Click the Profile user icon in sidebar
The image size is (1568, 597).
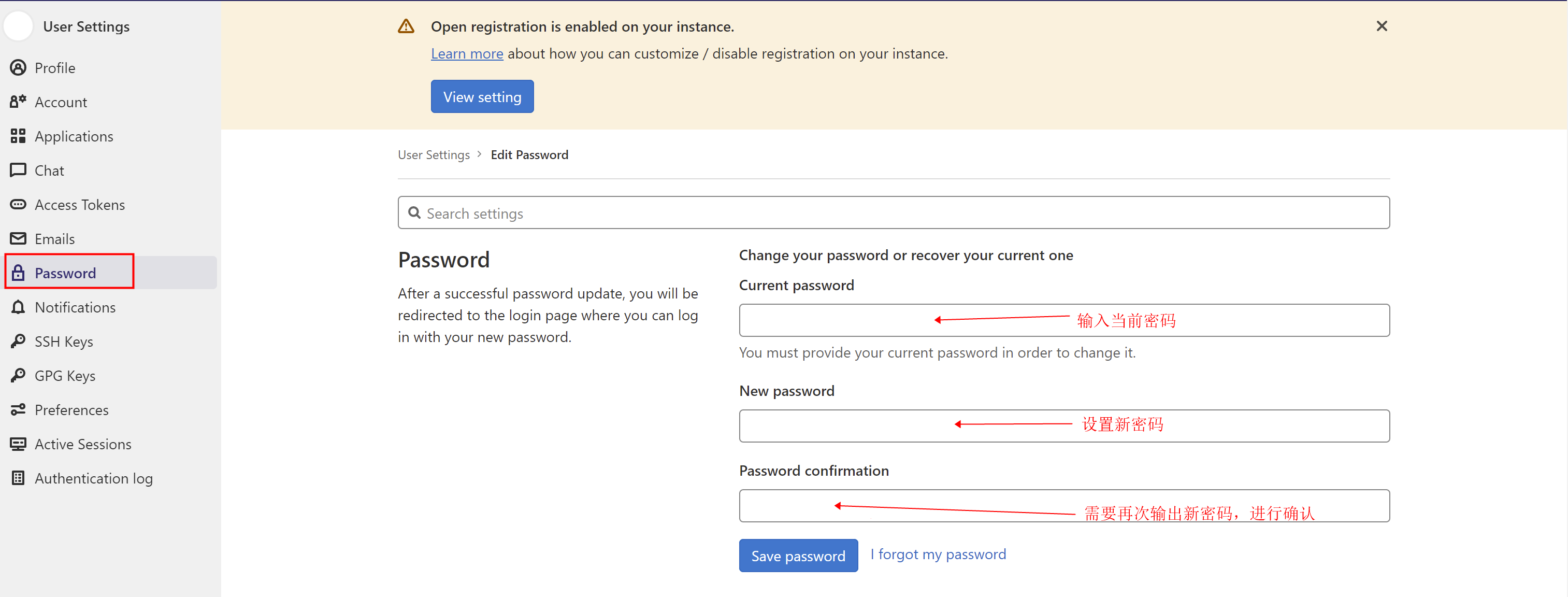click(x=18, y=67)
